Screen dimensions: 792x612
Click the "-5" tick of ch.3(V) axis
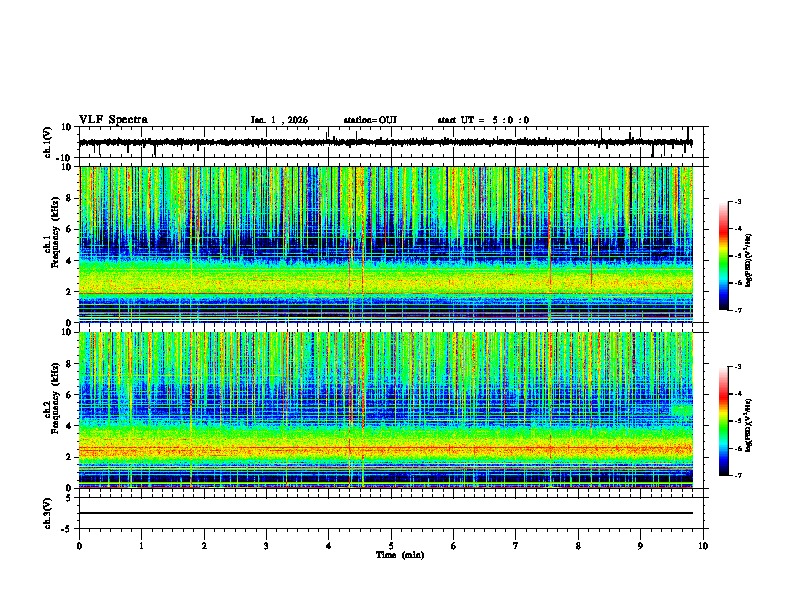point(67,529)
